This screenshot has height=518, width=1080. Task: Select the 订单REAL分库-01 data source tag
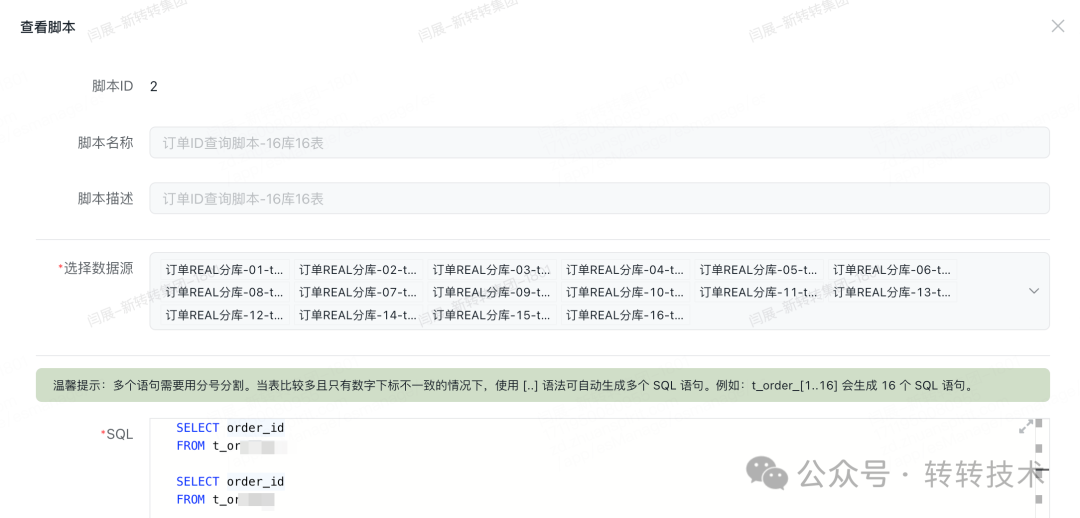coord(225,269)
